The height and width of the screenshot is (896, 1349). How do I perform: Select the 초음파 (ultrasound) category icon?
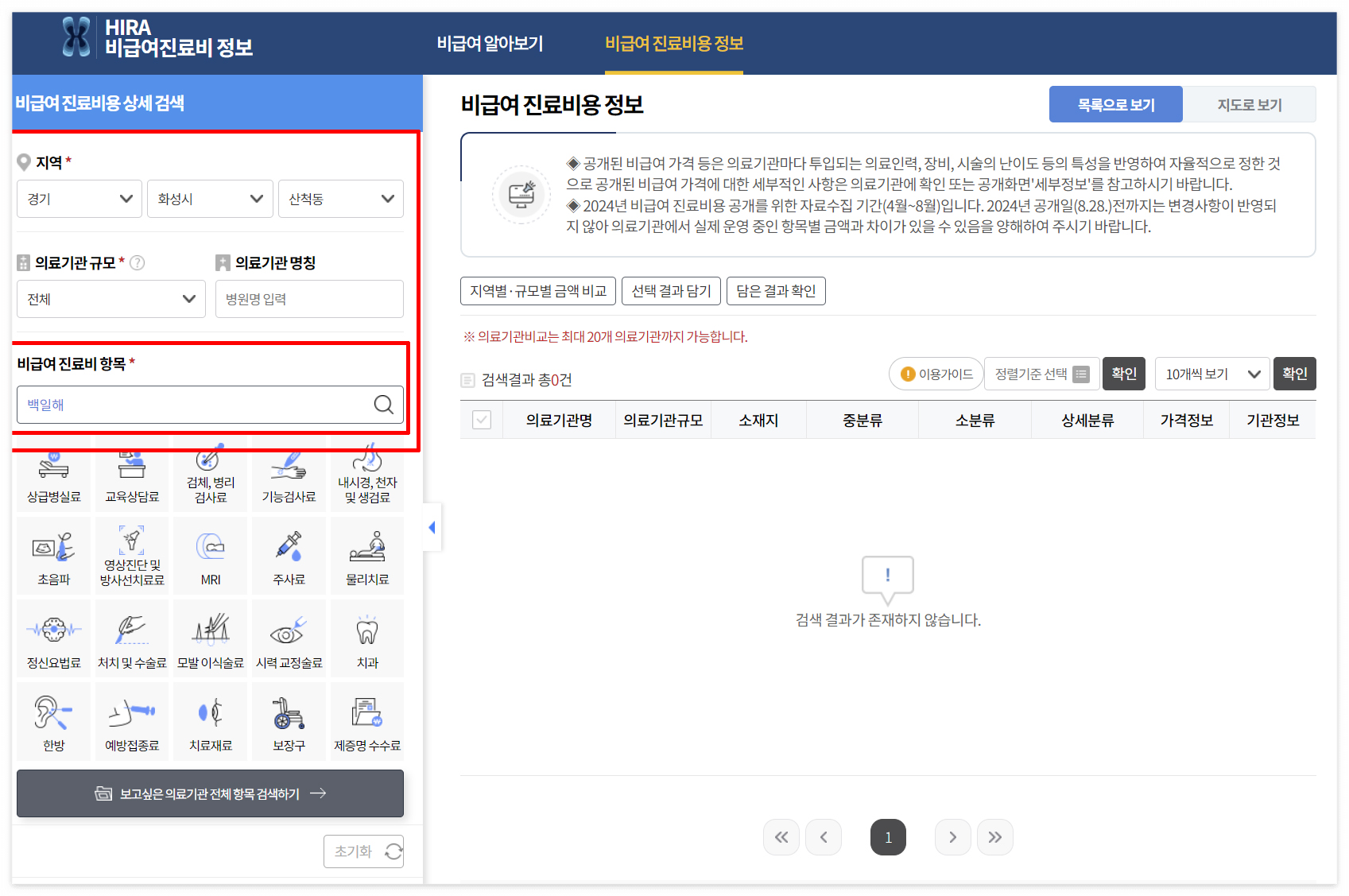52,555
